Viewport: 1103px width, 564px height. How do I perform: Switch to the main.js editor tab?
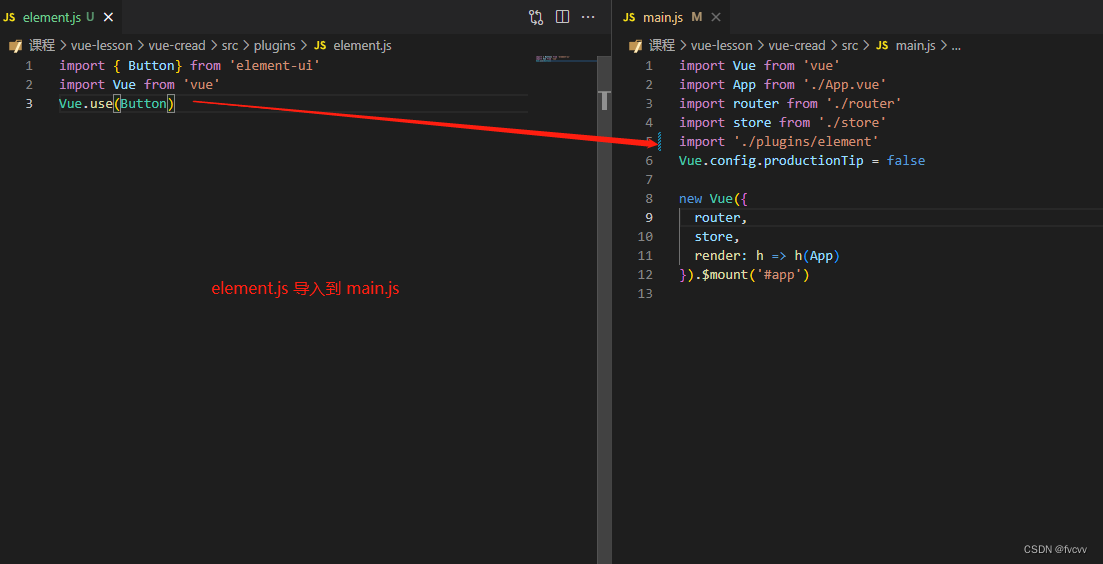[671, 17]
